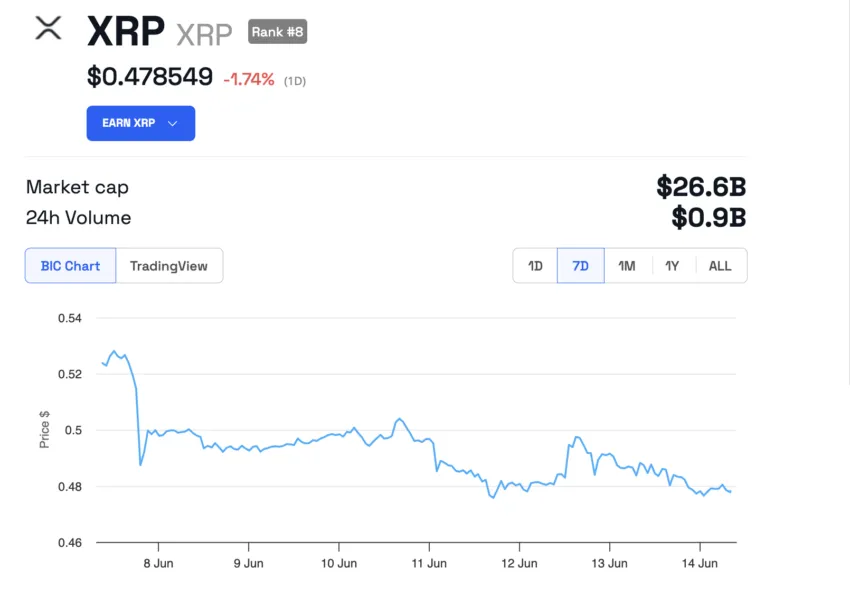Switch to the 1M time range
The image size is (850, 596).
pos(627,265)
